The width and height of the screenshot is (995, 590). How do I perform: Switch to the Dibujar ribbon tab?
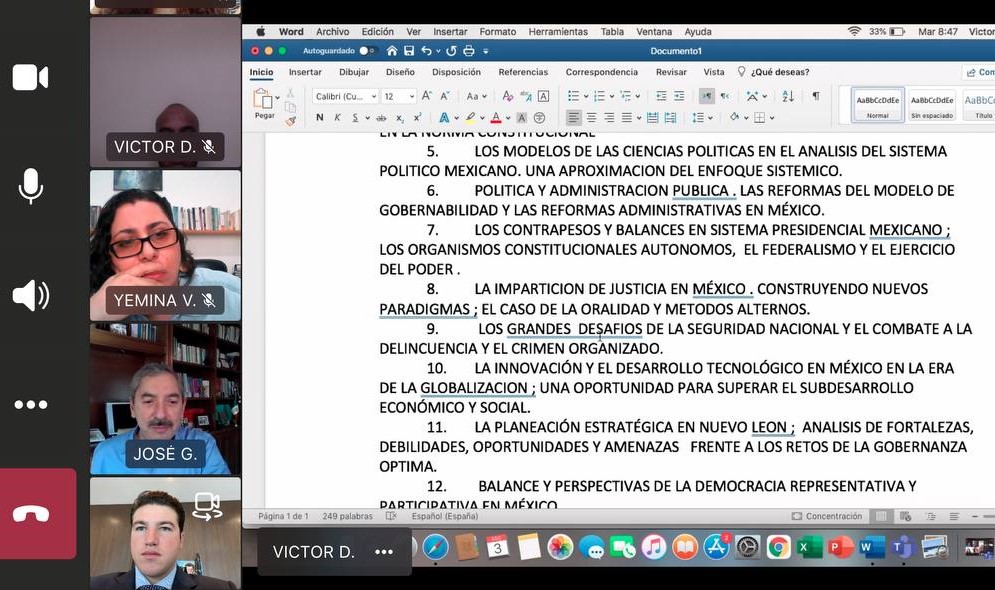tap(354, 72)
